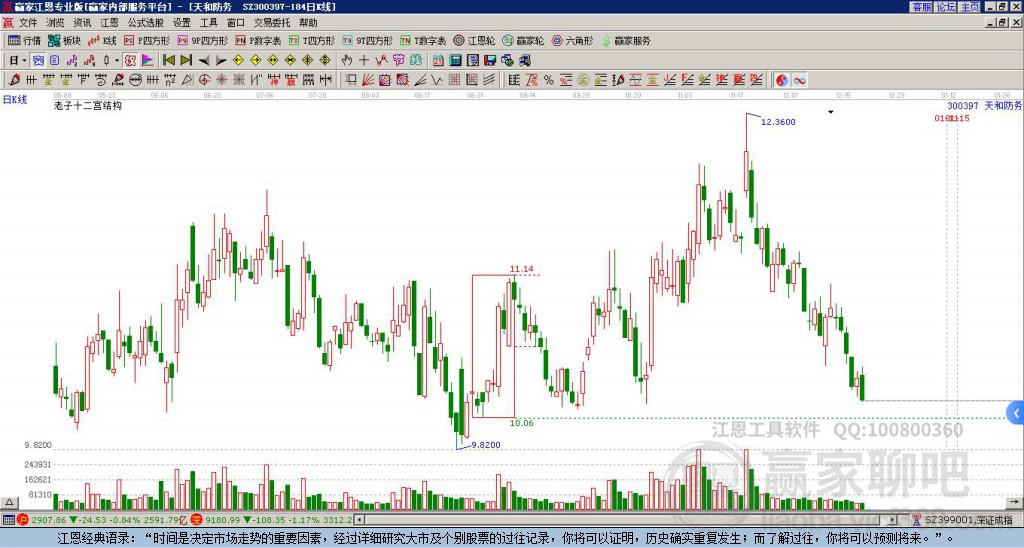Open the T数字表 tool
Image resolution: width=1024 pixels, height=548 pixels.
click(x=423, y=40)
